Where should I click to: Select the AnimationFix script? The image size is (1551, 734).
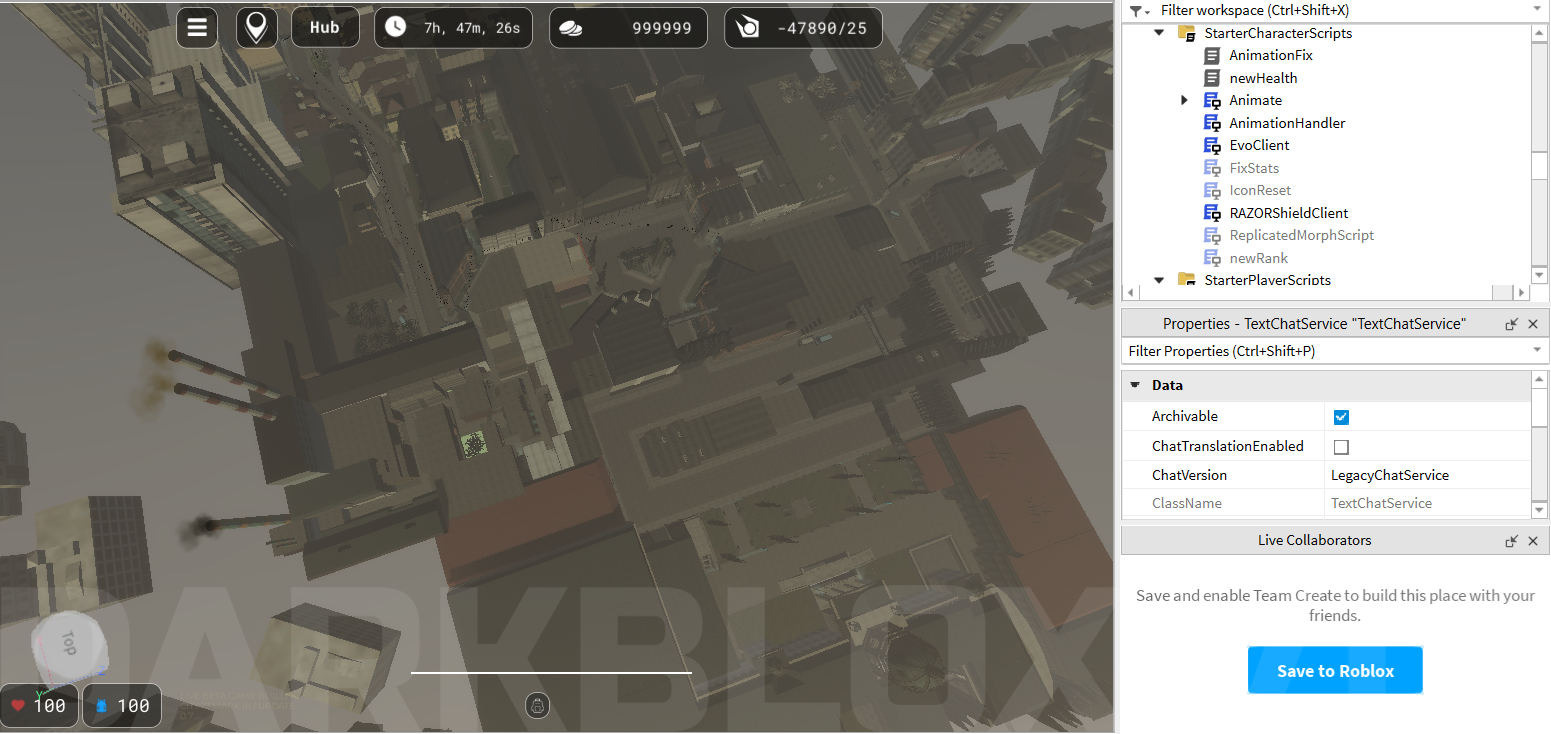1270,55
